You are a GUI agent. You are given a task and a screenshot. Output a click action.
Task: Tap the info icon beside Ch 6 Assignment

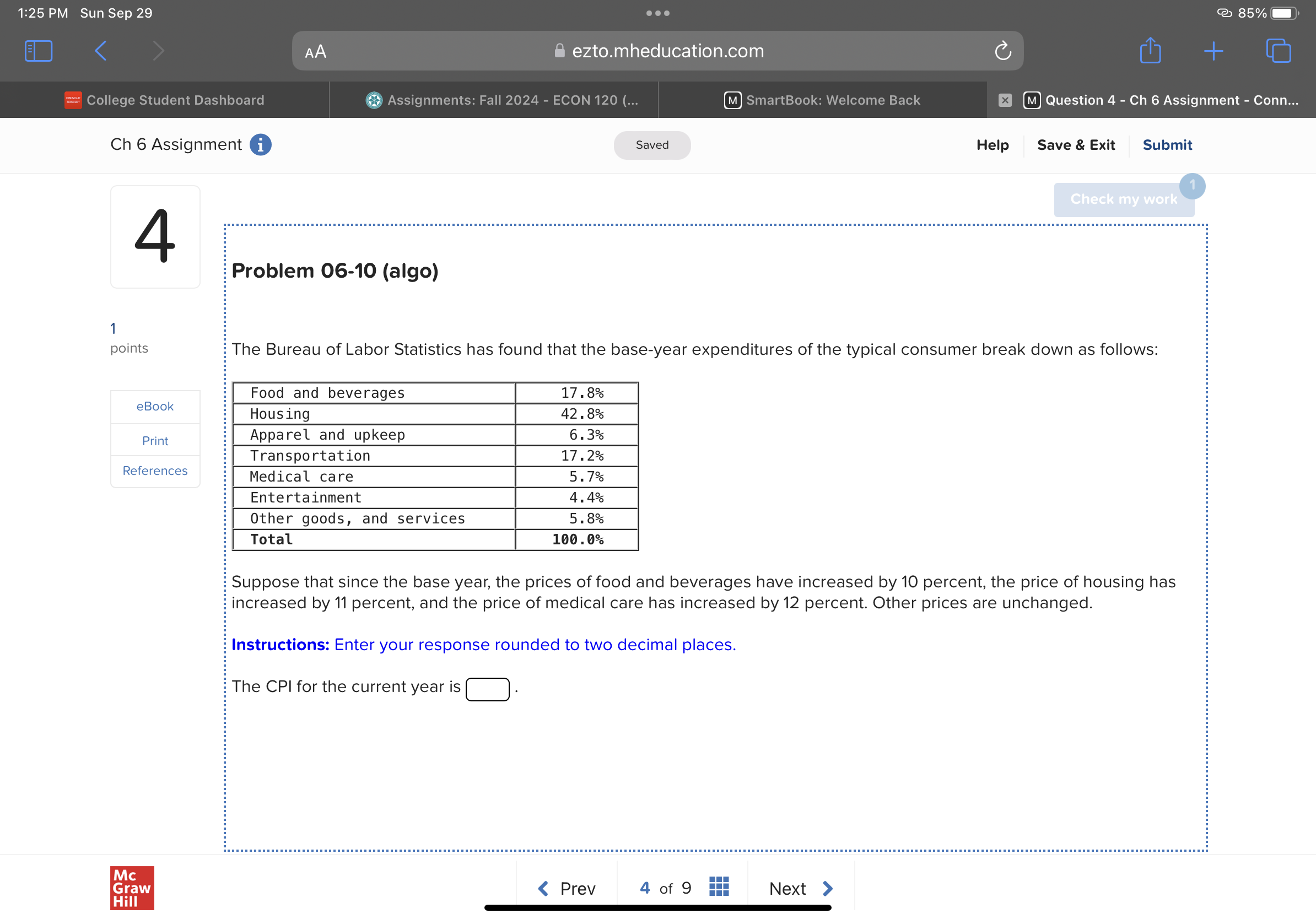[x=261, y=145]
